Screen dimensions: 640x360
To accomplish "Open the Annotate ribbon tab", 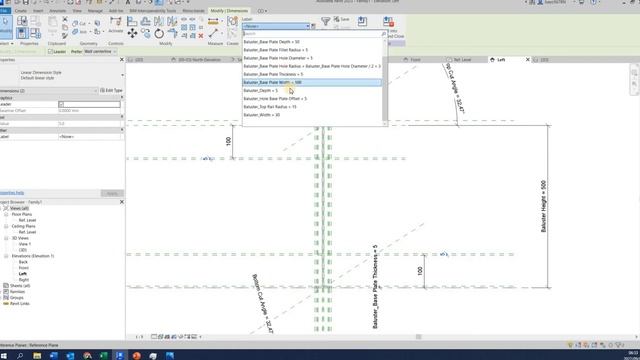I will tap(58, 11).
